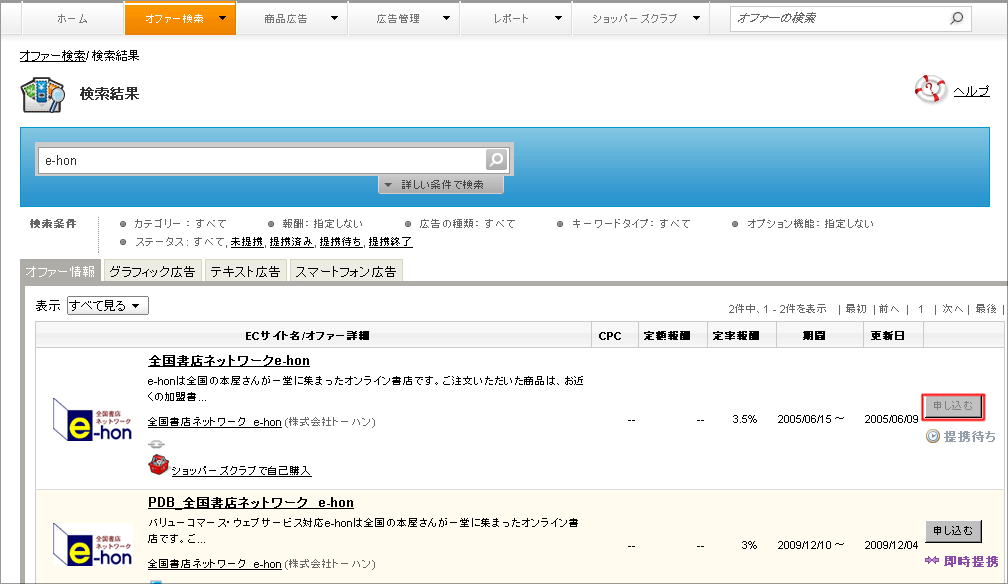The width and height of the screenshot is (1008, 584).
Task: Go to 最初 page link
Action: pos(856,309)
